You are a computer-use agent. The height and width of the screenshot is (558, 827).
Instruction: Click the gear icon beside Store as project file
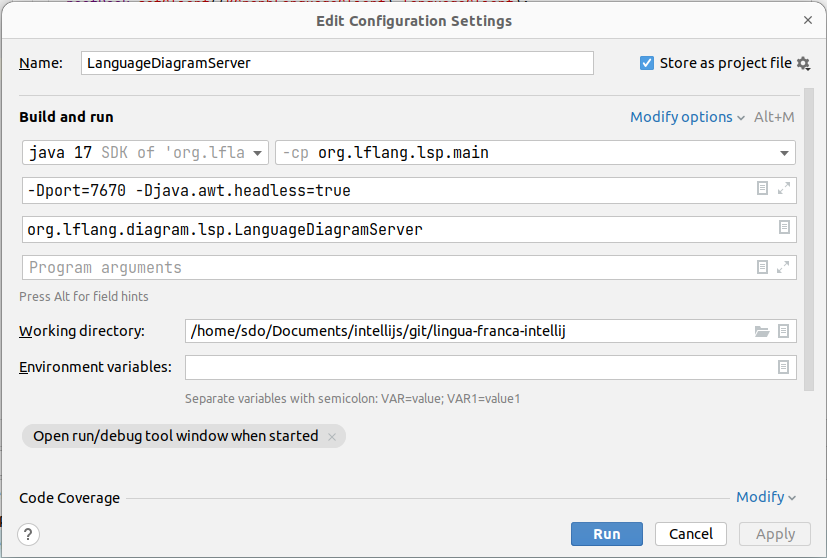coord(803,63)
